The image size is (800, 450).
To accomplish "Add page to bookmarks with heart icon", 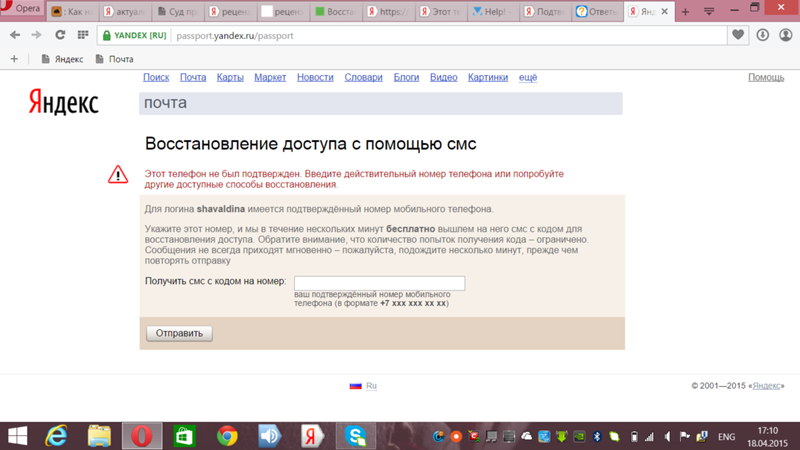I will click(x=738, y=35).
